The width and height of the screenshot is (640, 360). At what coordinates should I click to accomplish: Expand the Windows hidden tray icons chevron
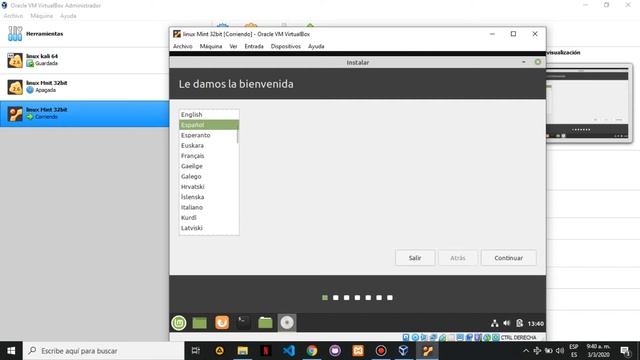point(526,351)
